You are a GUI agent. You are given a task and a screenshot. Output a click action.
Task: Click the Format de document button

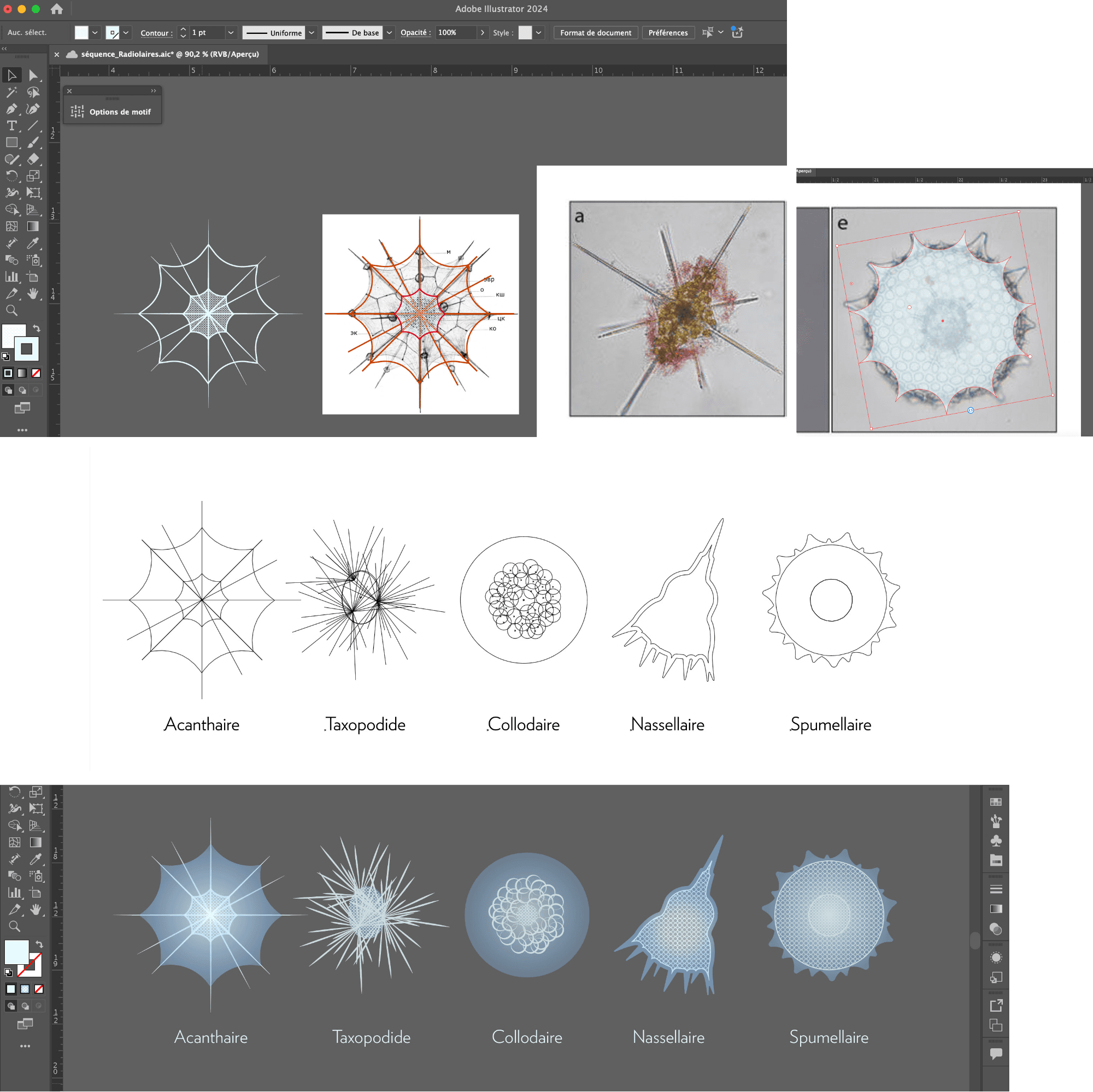pyautogui.click(x=595, y=33)
